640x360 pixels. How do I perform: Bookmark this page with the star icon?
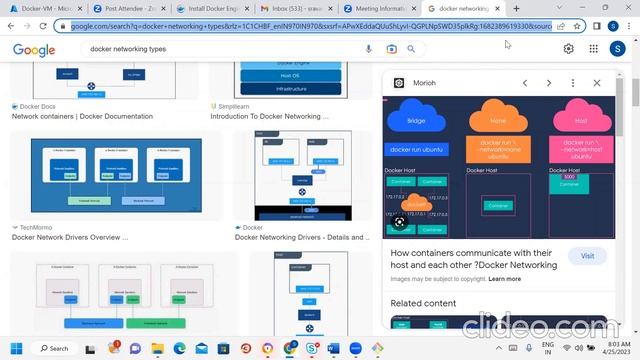click(x=577, y=26)
